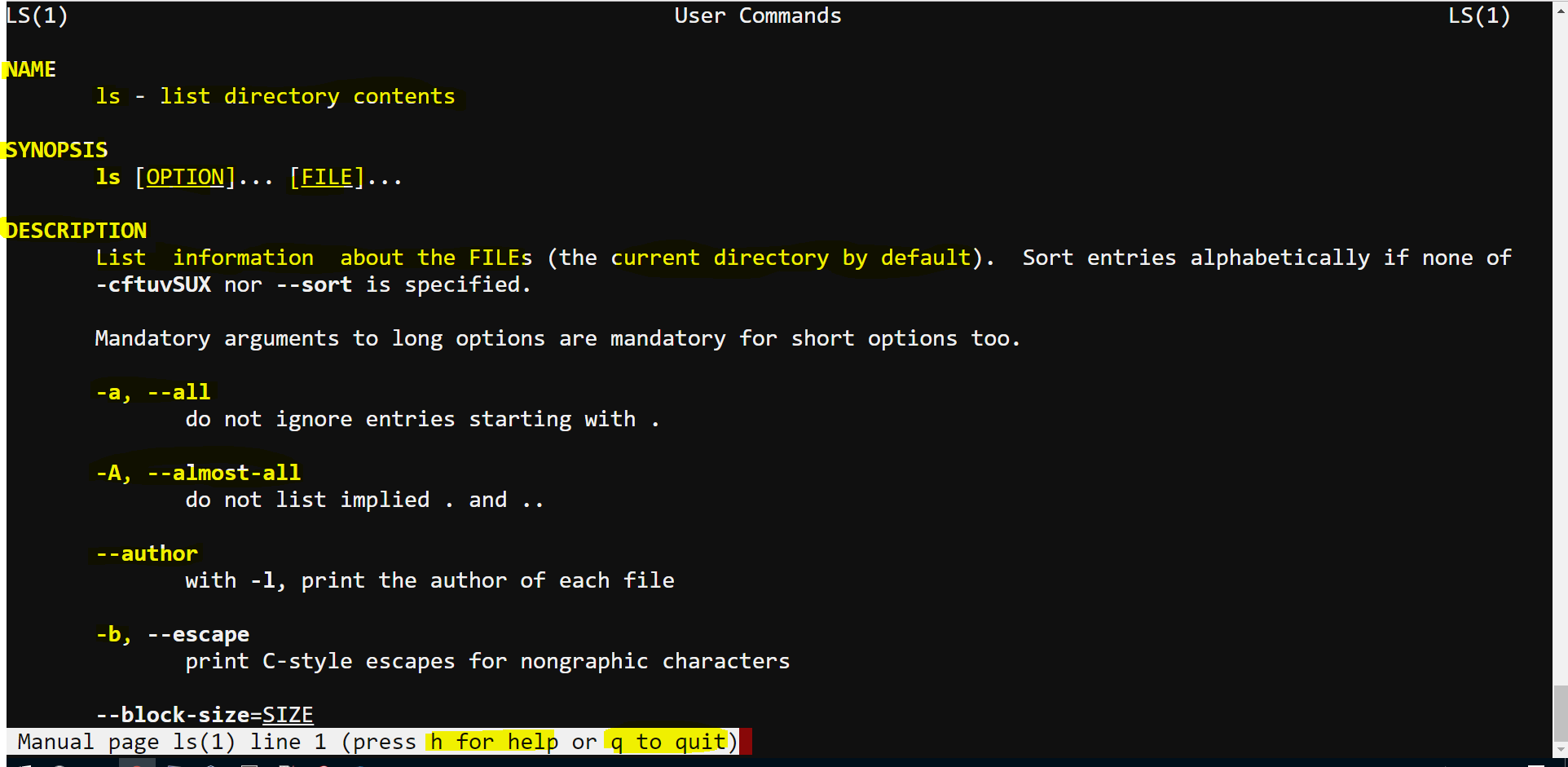The image size is (1568, 767).
Task: Click the '--block-size=SIZE' option
Action: pos(205,715)
